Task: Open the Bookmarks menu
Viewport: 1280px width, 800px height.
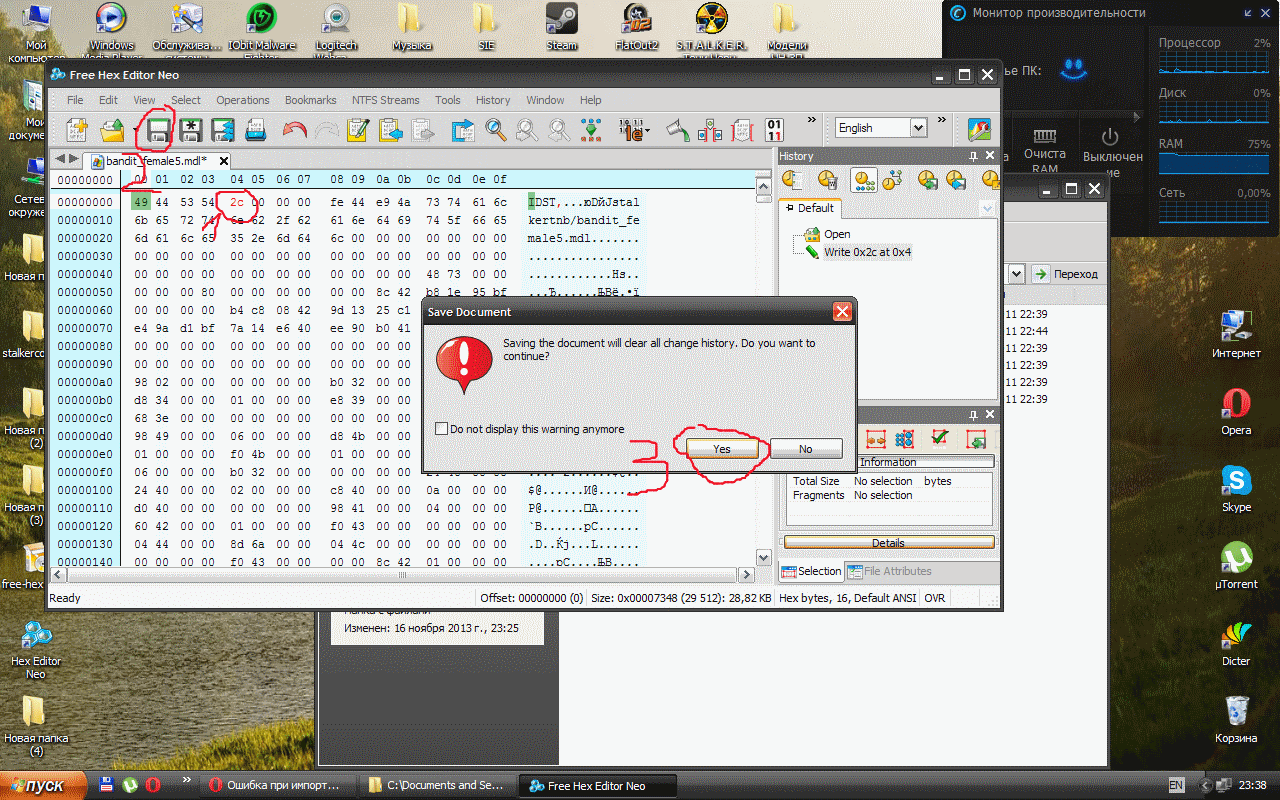Action: pos(310,100)
